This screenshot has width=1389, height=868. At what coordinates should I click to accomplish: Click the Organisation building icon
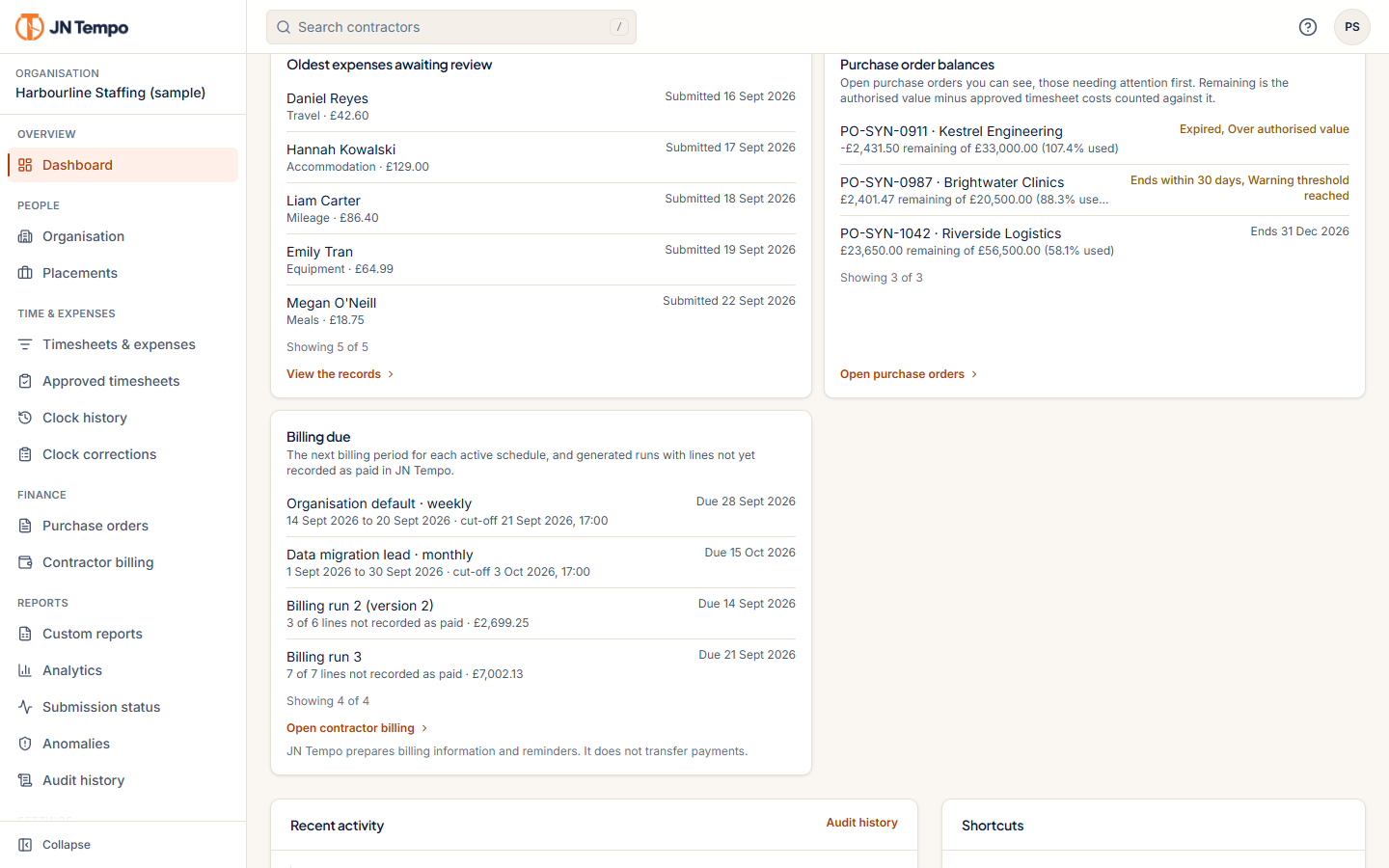(25, 236)
